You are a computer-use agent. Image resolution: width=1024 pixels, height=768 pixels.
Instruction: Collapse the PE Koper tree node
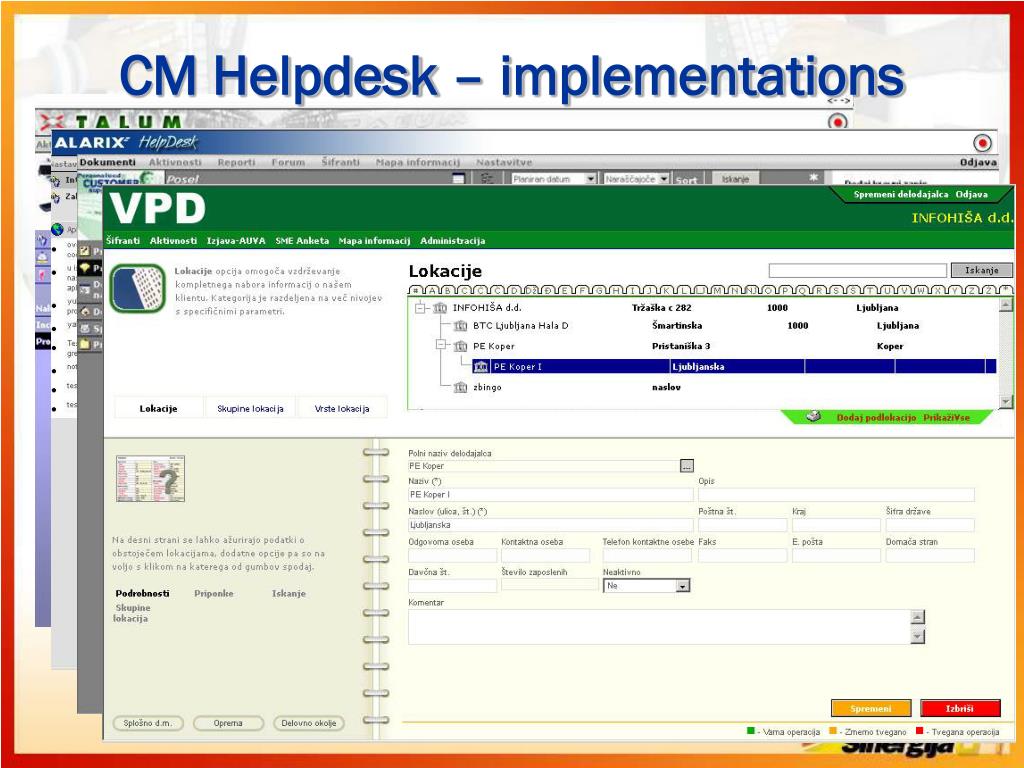click(441, 344)
